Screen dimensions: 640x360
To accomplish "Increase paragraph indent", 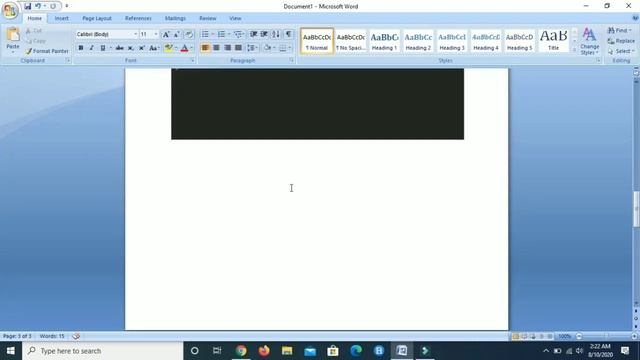I will 264,34.
